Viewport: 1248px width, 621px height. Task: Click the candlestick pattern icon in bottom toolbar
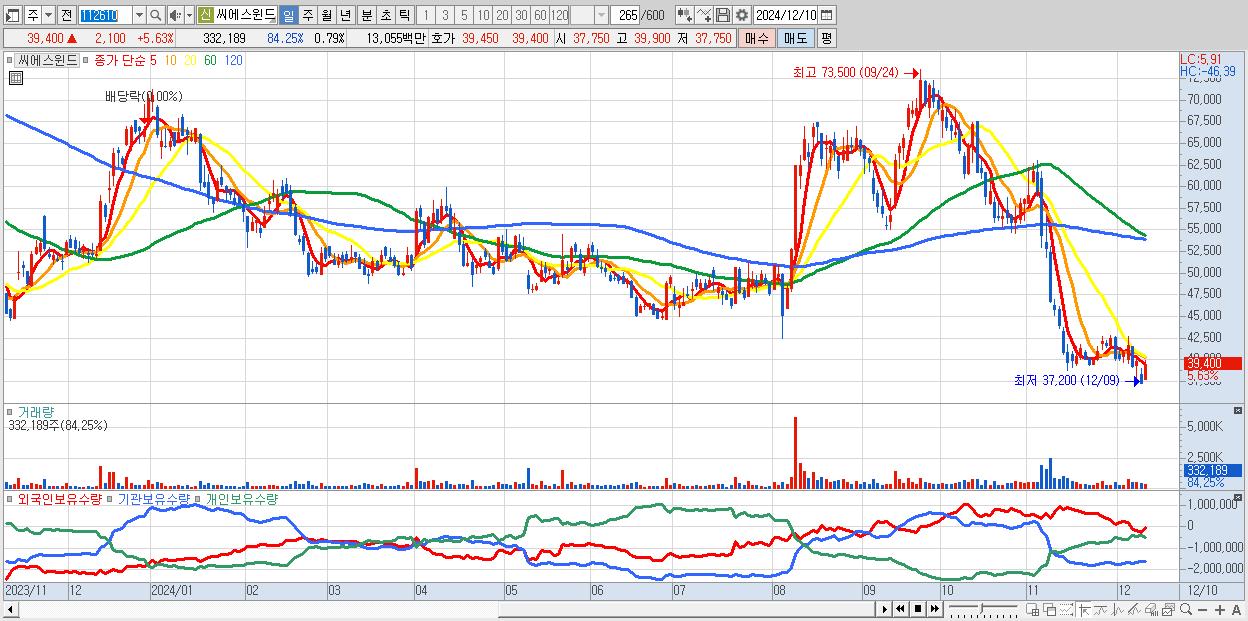(x=1118, y=609)
